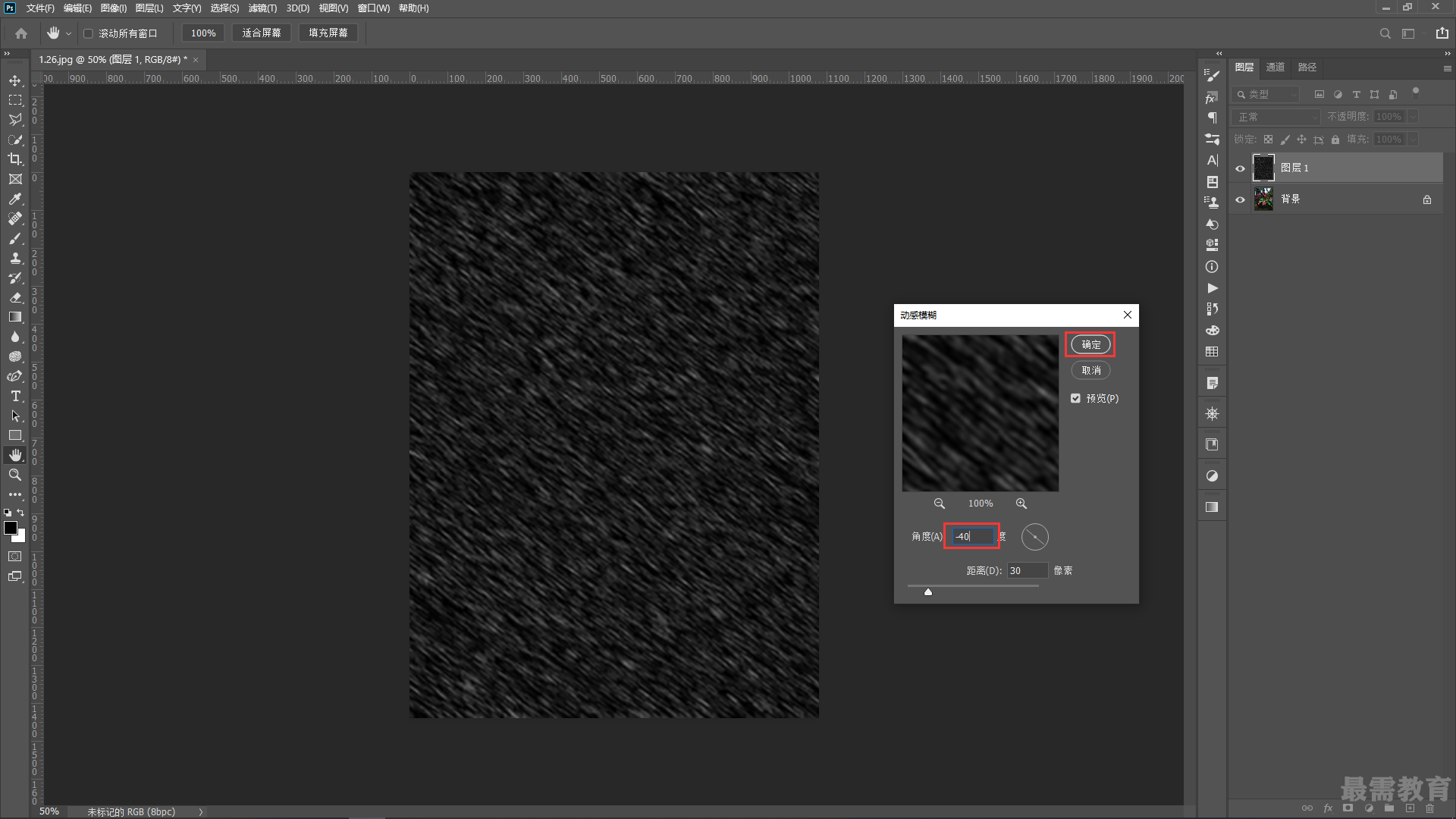Select the Move tool
The image size is (1456, 819).
[x=15, y=80]
